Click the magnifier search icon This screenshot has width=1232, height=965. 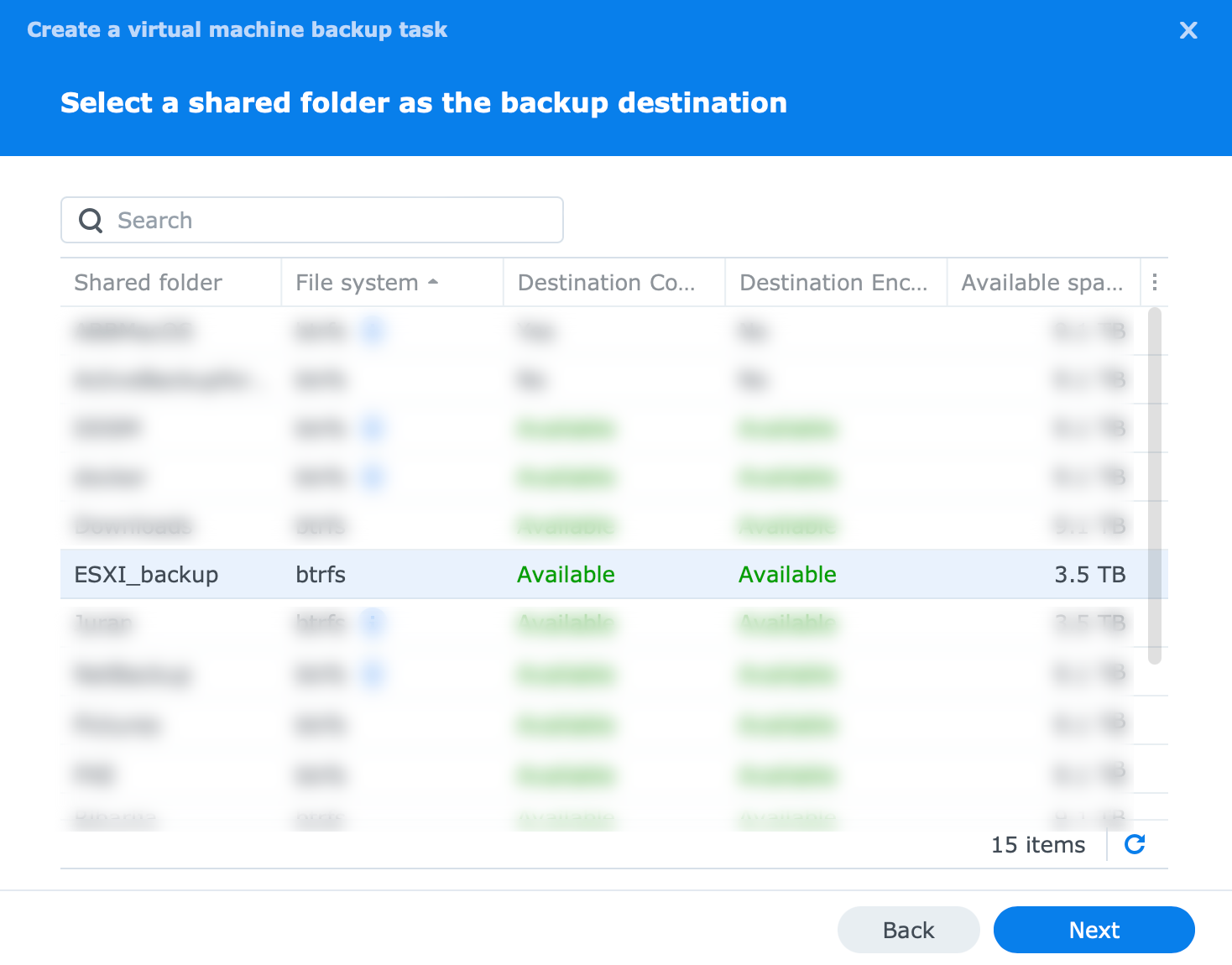coord(91,221)
